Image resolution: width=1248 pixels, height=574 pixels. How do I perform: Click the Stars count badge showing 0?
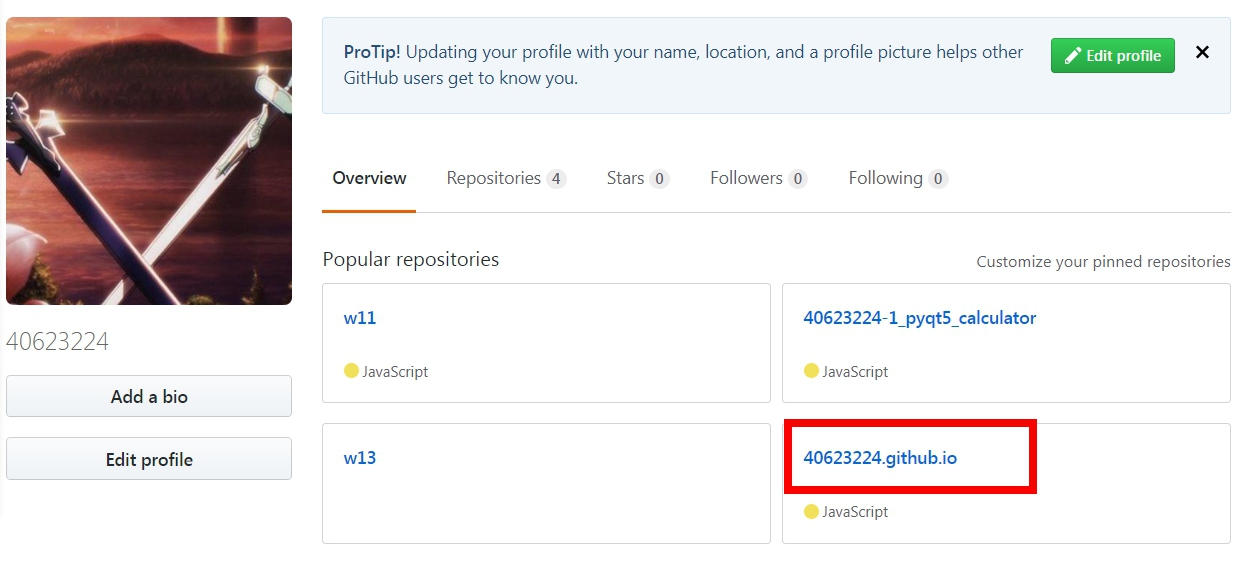658,179
